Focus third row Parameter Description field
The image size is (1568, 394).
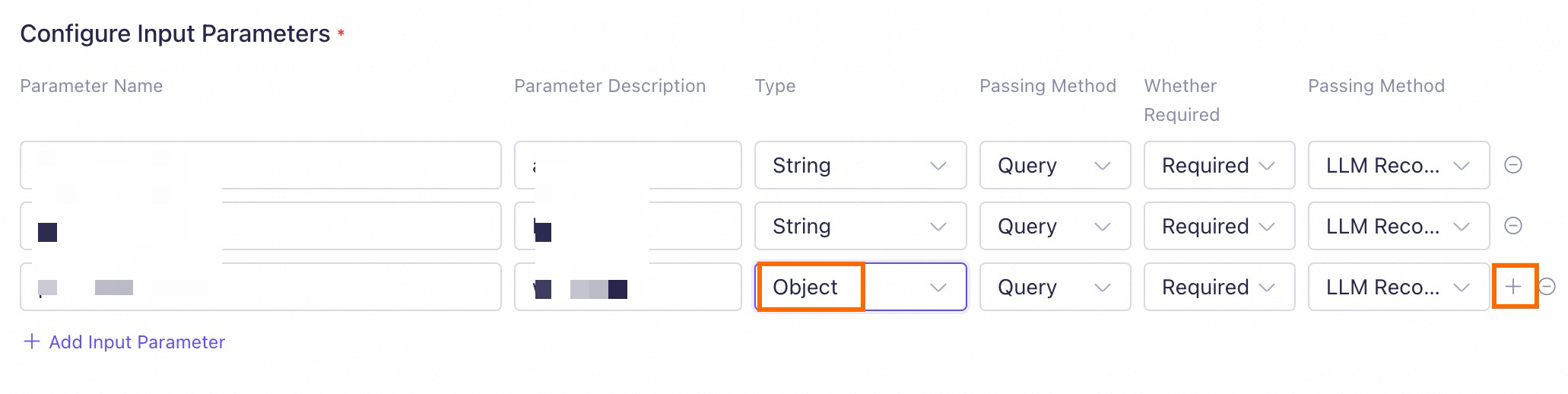point(684,287)
